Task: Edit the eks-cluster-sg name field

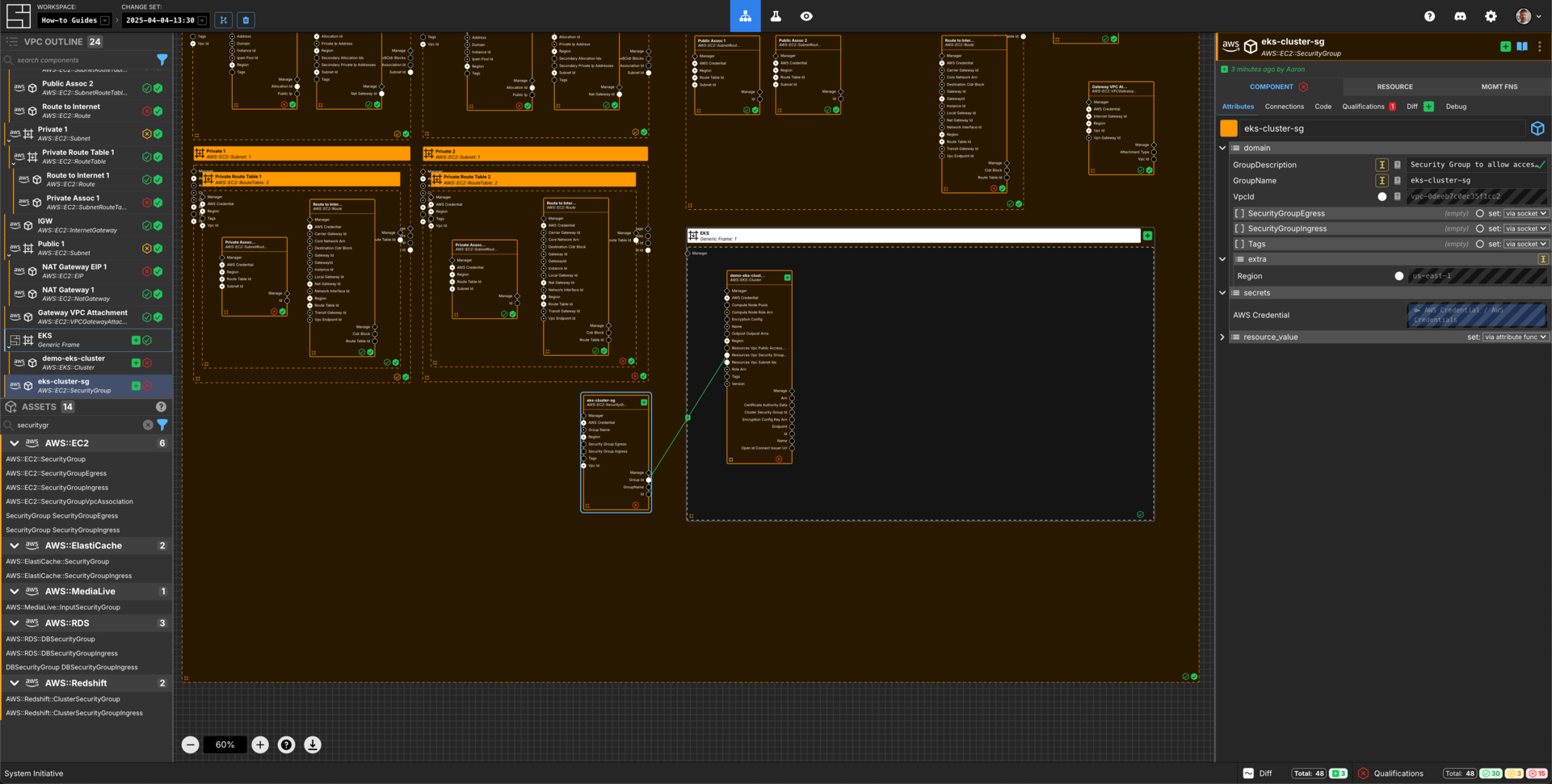Action: click(1382, 128)
